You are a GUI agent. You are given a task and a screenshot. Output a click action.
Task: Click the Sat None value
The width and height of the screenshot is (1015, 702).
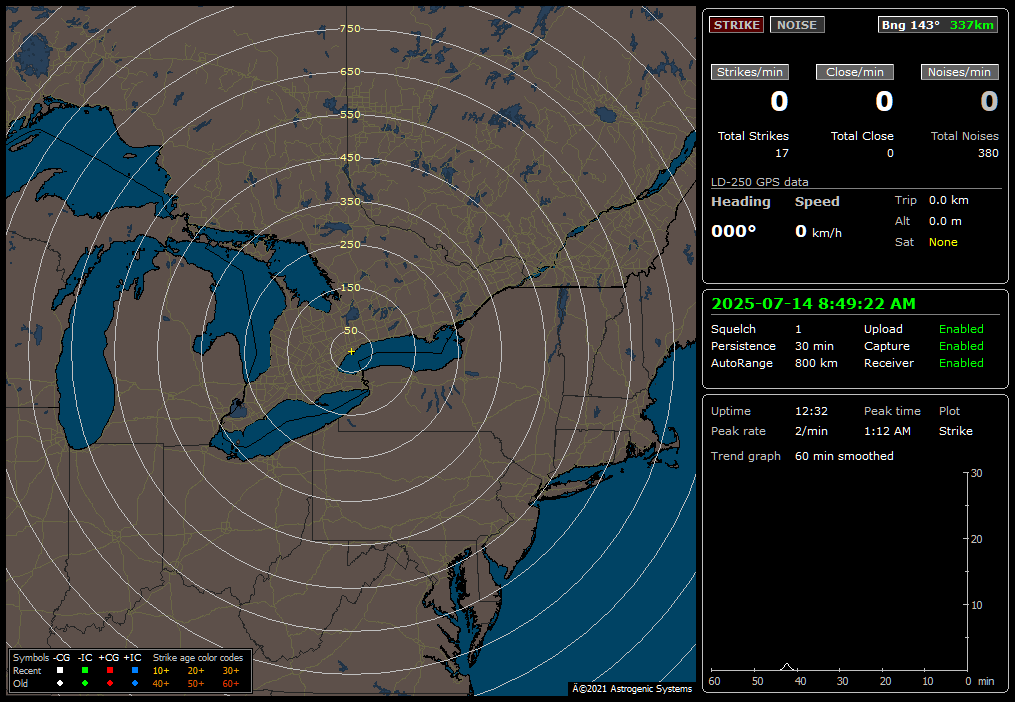(x=943, y=242)
